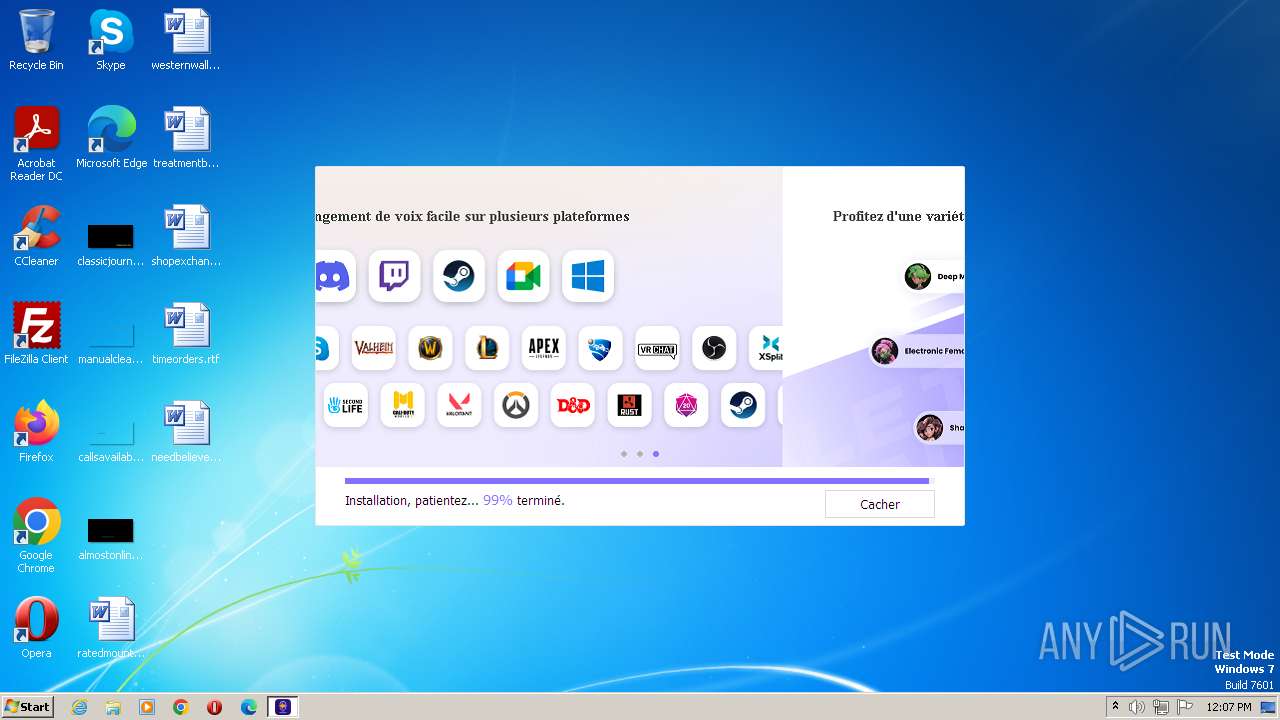Click the Overwatch icon

click(516, 405)
